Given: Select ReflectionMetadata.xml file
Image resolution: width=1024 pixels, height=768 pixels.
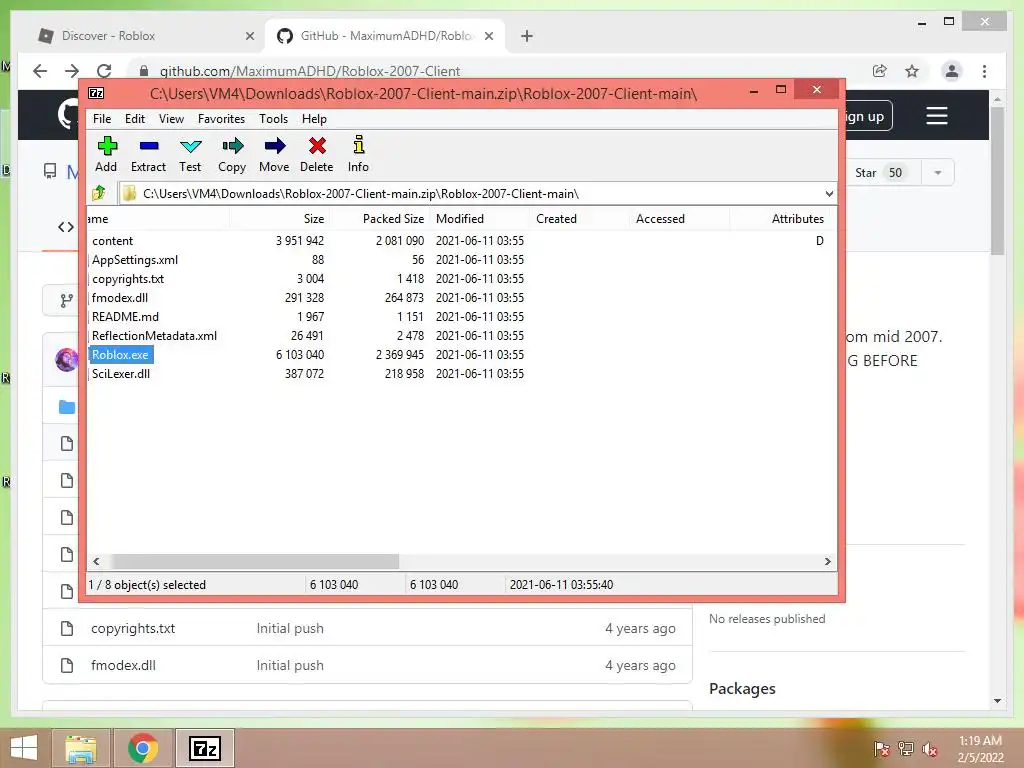Looking at the screenshot, I should tap(154, 336).
